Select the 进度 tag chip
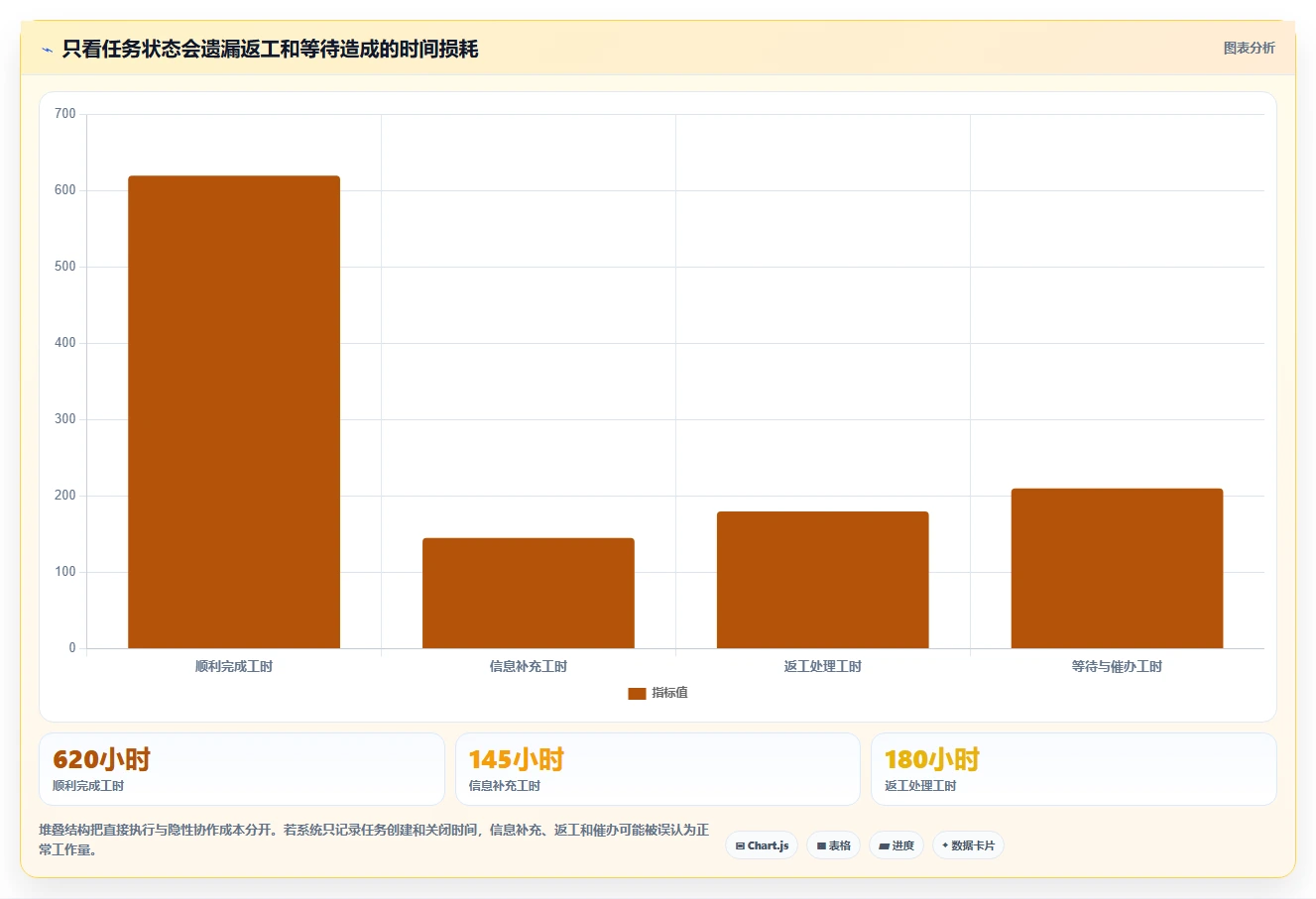The height and width of the screenshot is (899, 1316). click(x=897, y=845)
